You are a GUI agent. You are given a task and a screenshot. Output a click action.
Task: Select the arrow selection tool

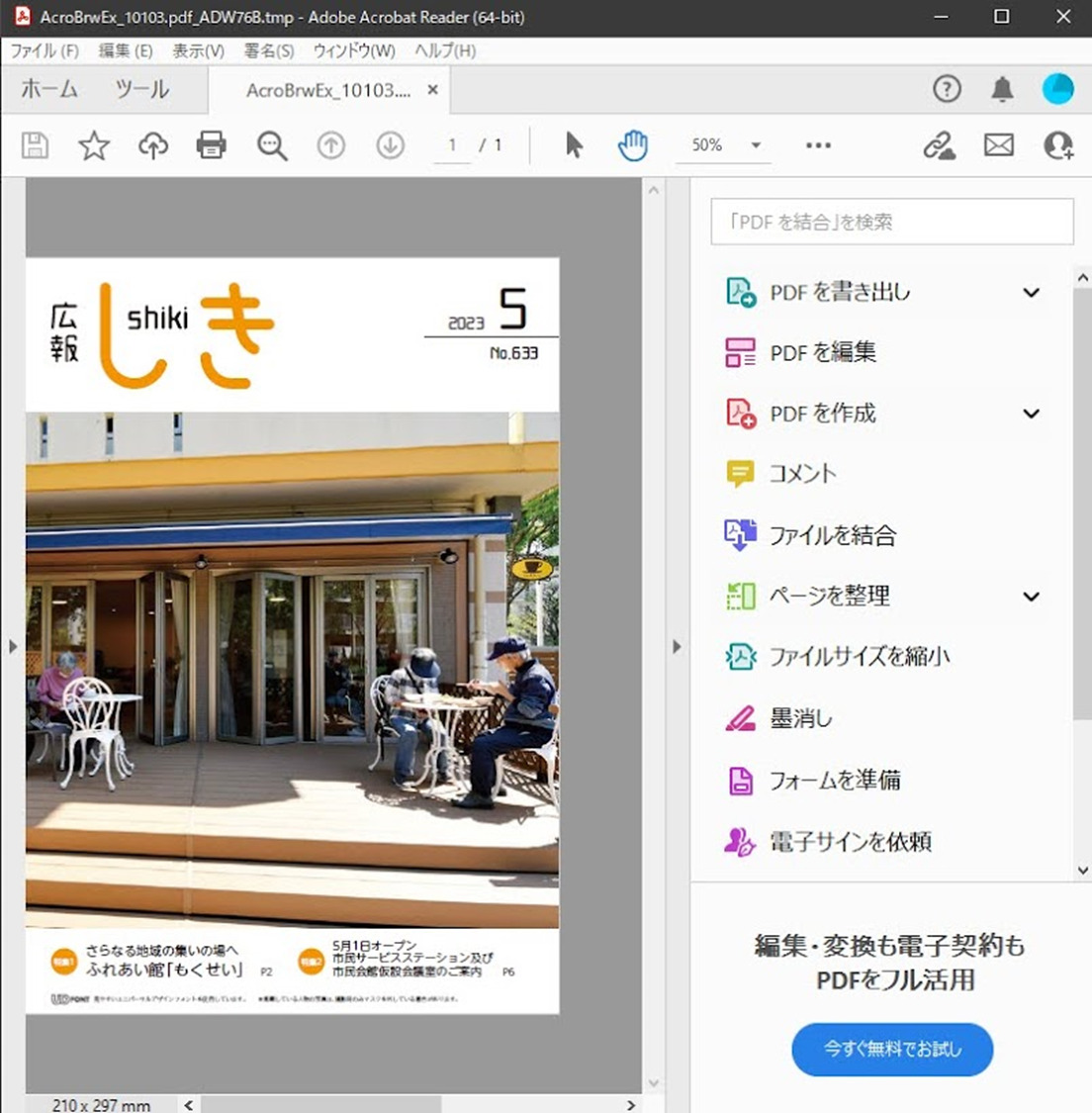pos(574,145)
